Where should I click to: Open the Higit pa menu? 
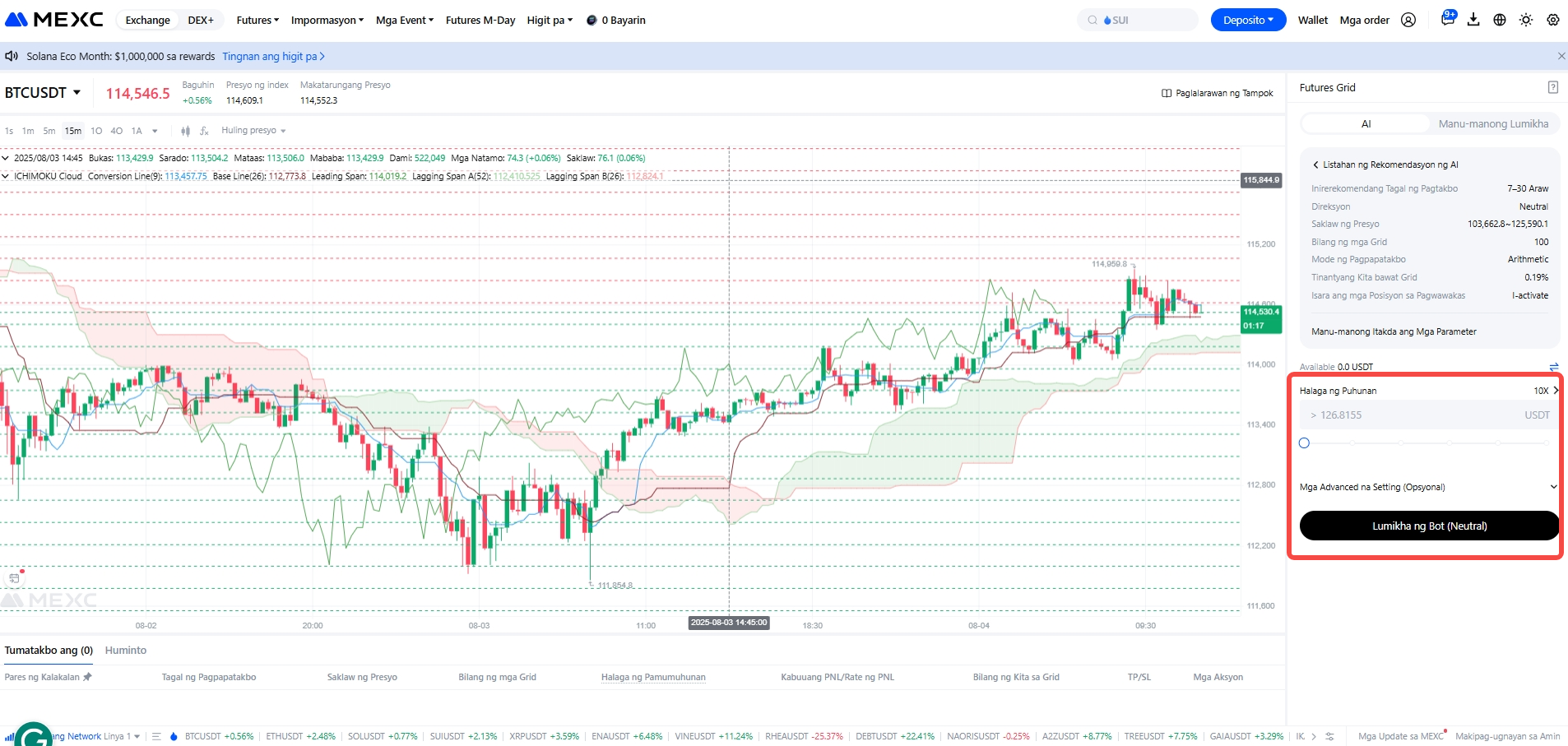[550, 20]
